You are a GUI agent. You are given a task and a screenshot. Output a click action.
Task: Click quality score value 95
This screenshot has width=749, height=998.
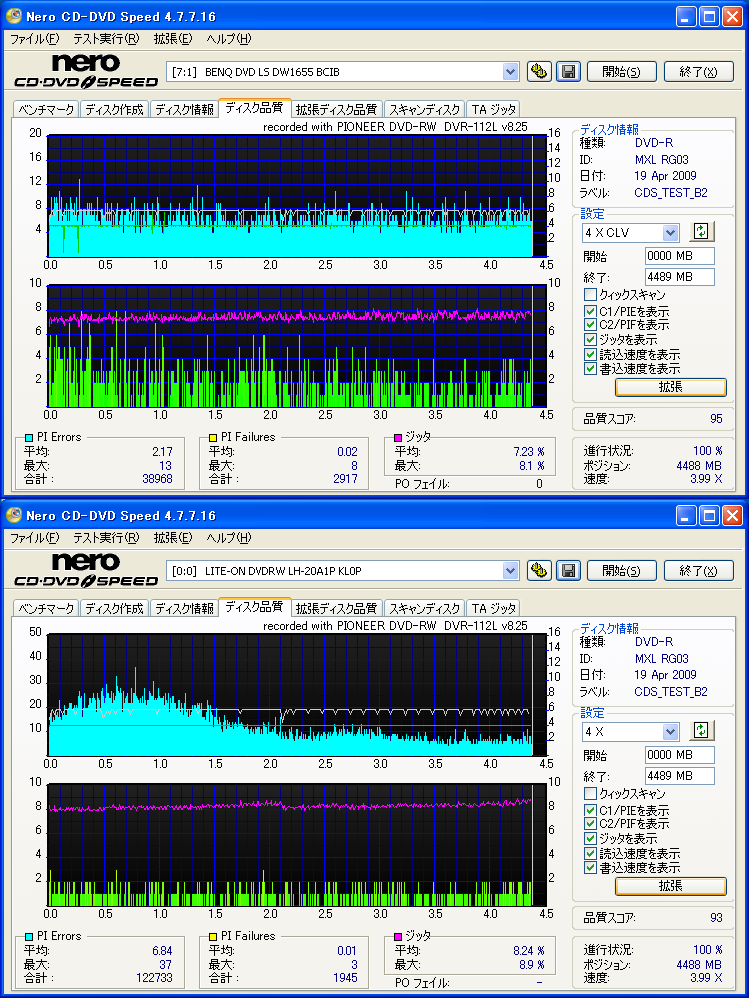point(716,419)
